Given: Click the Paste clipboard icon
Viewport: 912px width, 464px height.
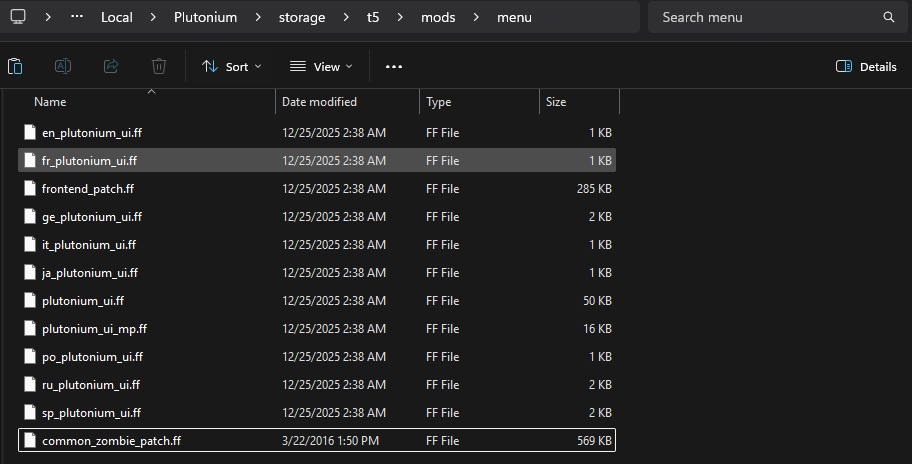Looking at the screenshot, I should coord(15,67).
